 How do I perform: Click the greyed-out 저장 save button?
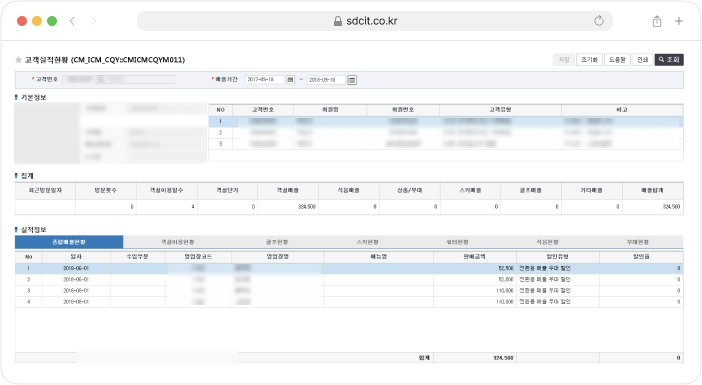coord(564,60)
